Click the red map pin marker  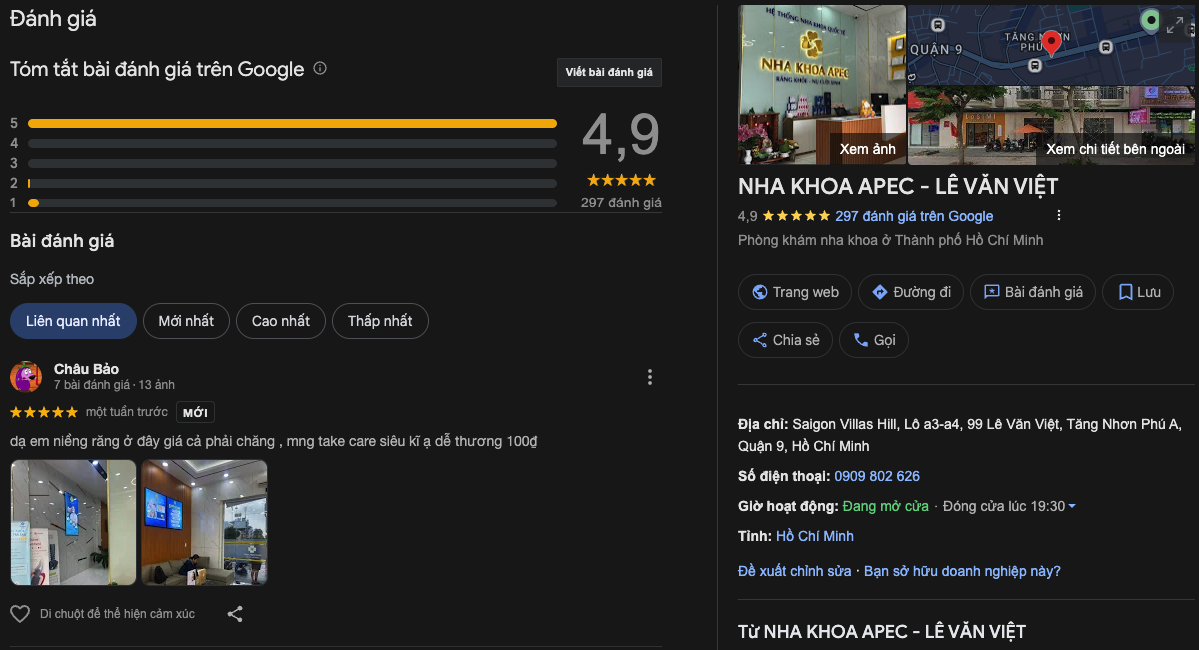[1051, 47]
